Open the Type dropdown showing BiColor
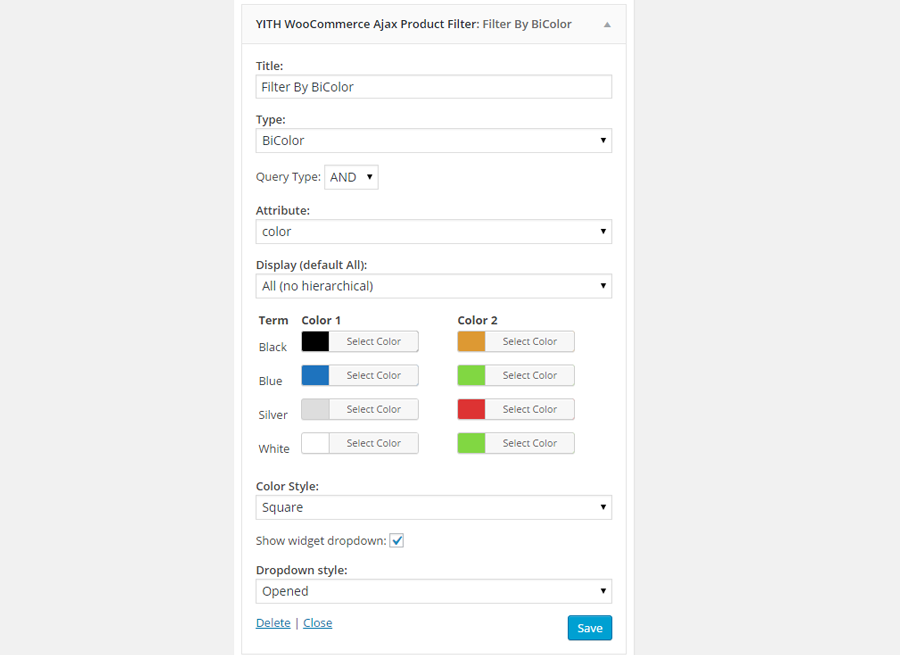The image size is (900, 655). (433, 141)
